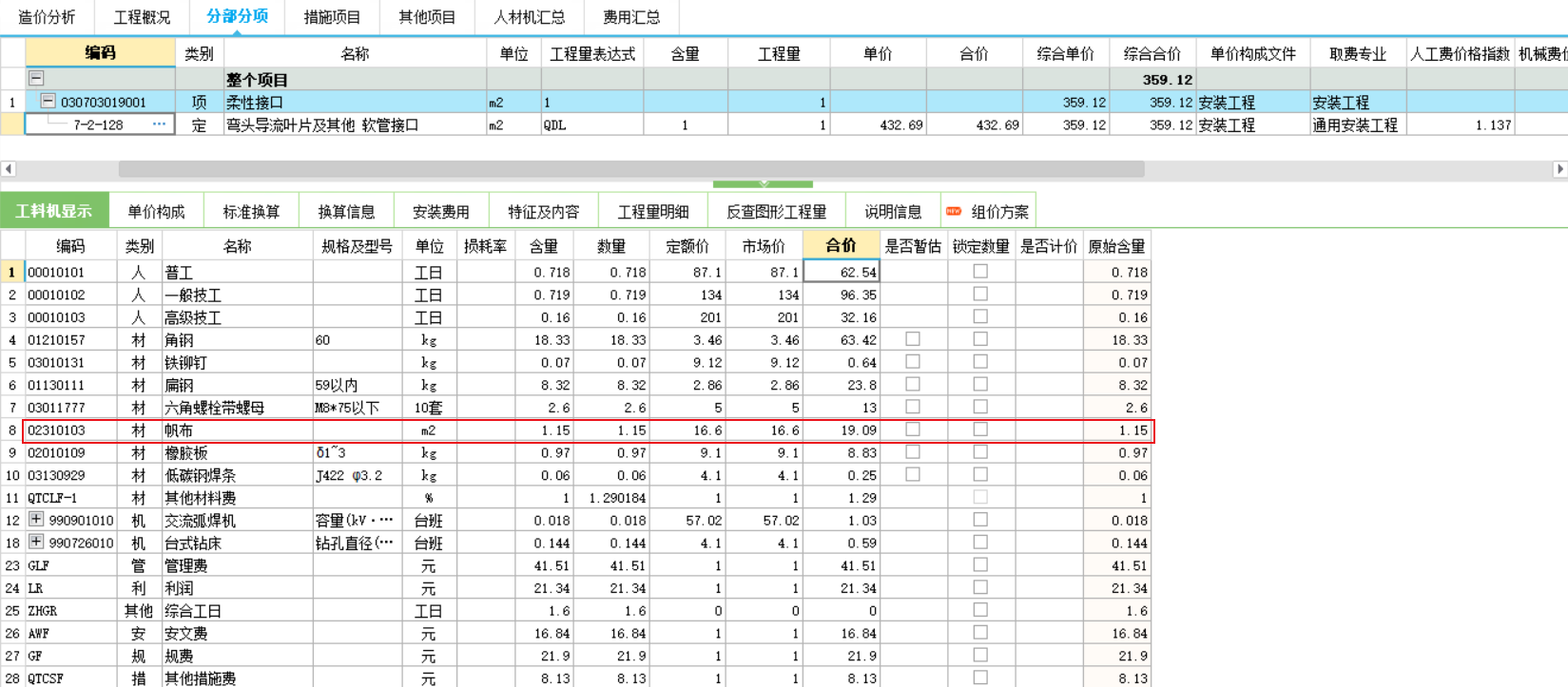Open the 特征及内容 tab
Screen dimensions: 1568x687
544,212
